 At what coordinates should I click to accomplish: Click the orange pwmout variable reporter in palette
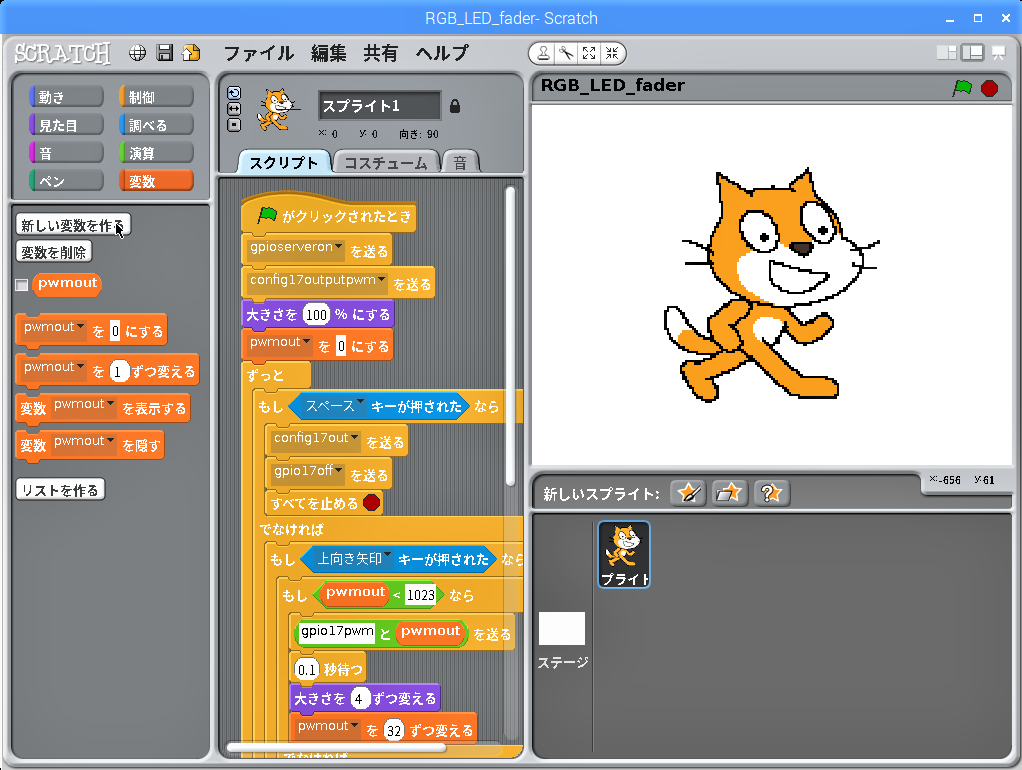coord(67,284)
